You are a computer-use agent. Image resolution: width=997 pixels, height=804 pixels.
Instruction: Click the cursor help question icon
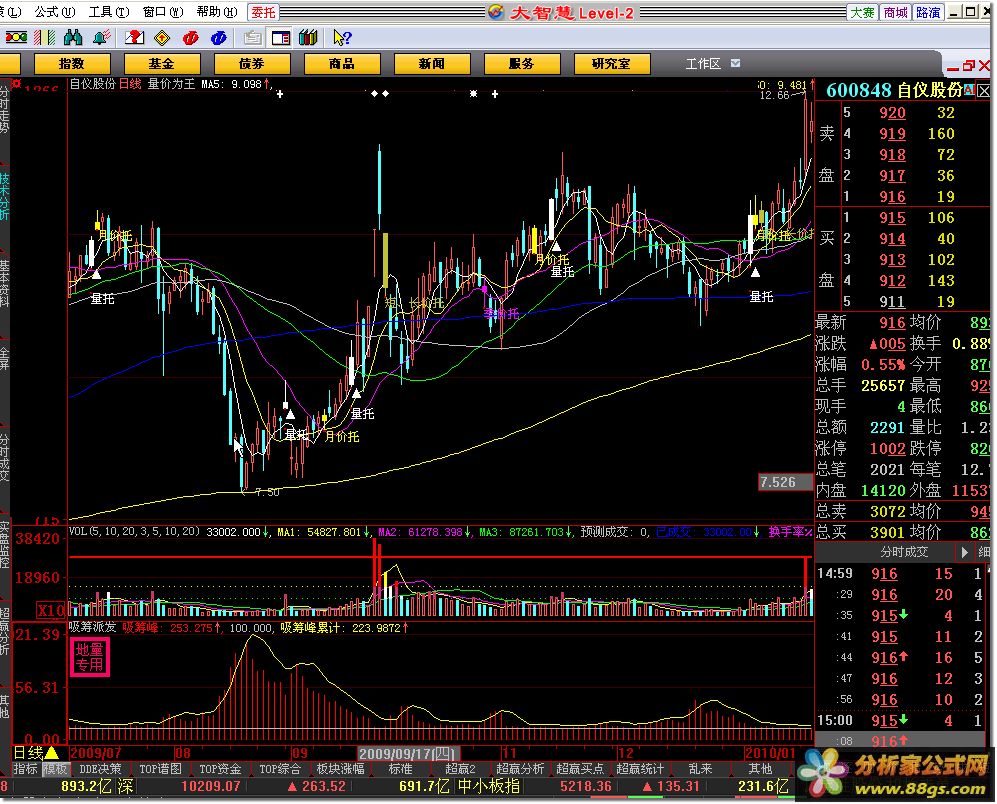(x=341, y=38)
